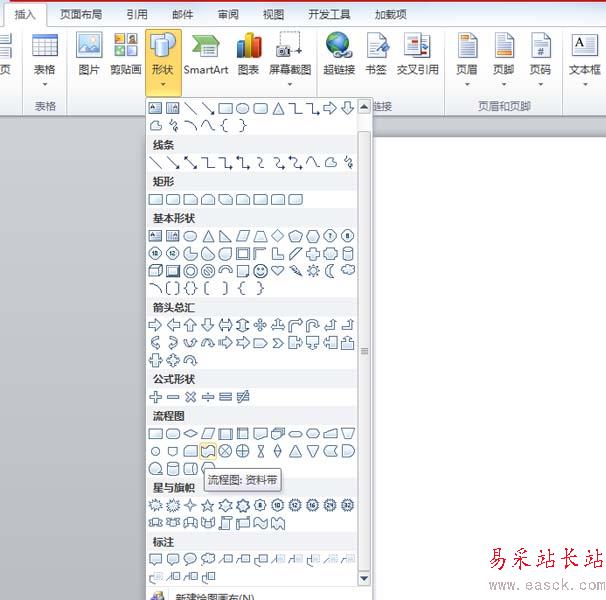Image resolution: width=606 pixels, height=600 pixels.
Task: Open the 页码 page number dropdown
Action: (540, 59)
